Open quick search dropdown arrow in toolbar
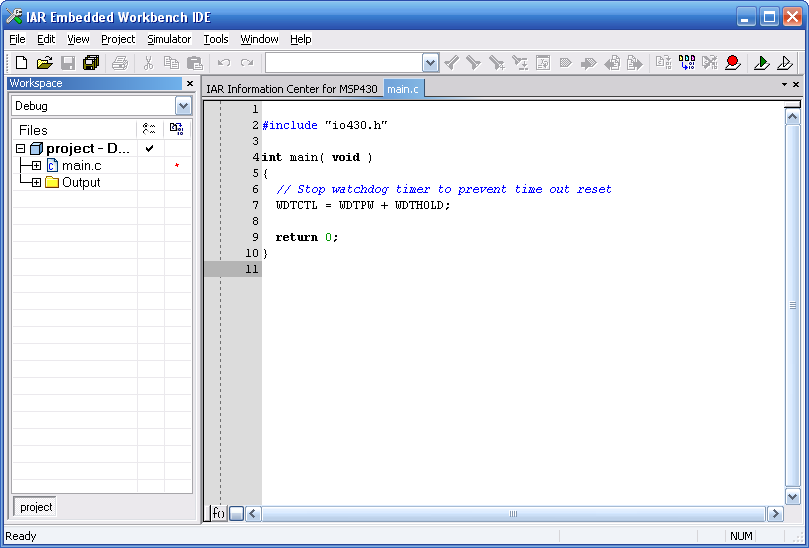The width and height of the screenshot is (809, 548). pos(430,63)
